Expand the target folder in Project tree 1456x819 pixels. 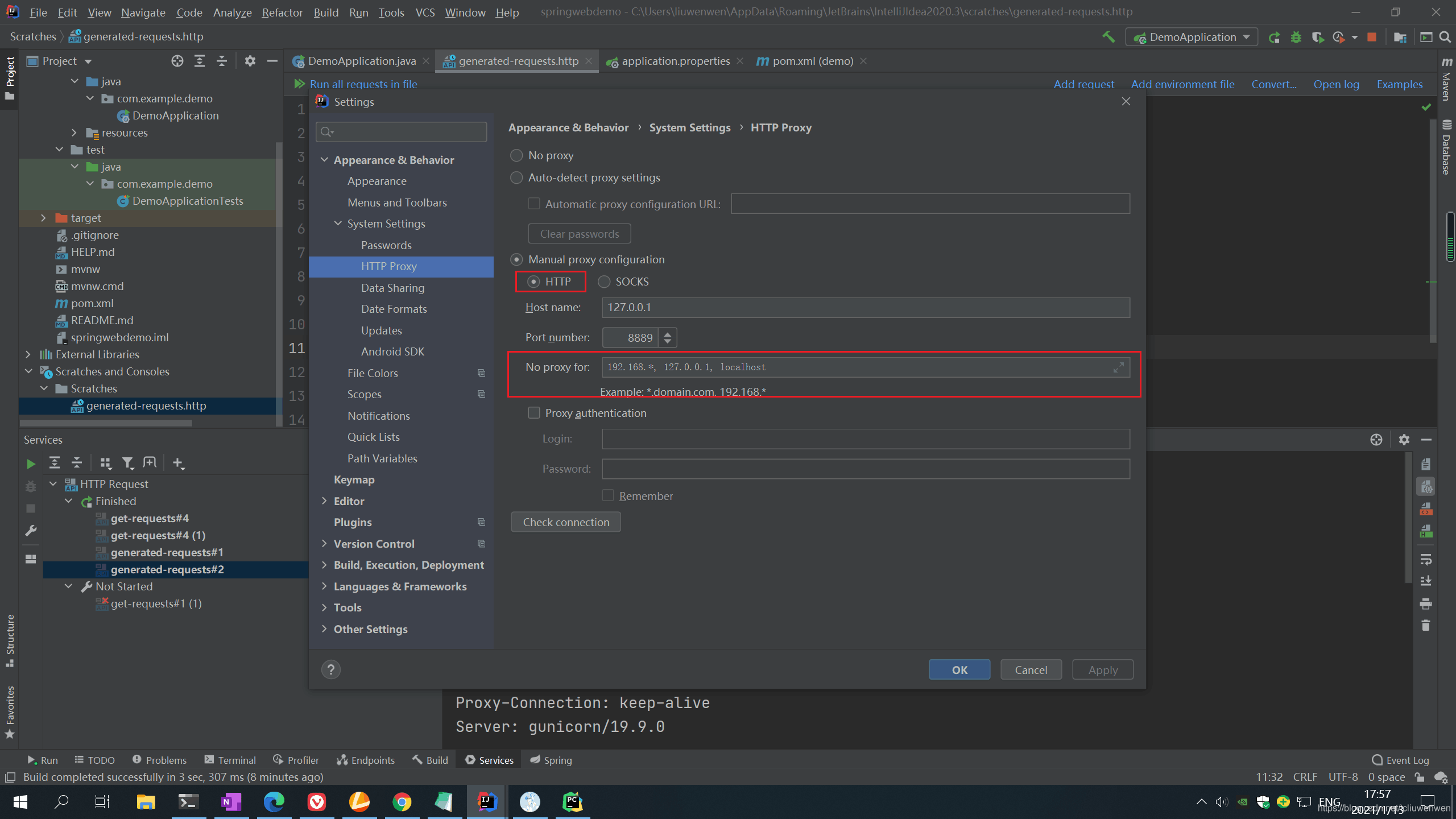[43, 218]
